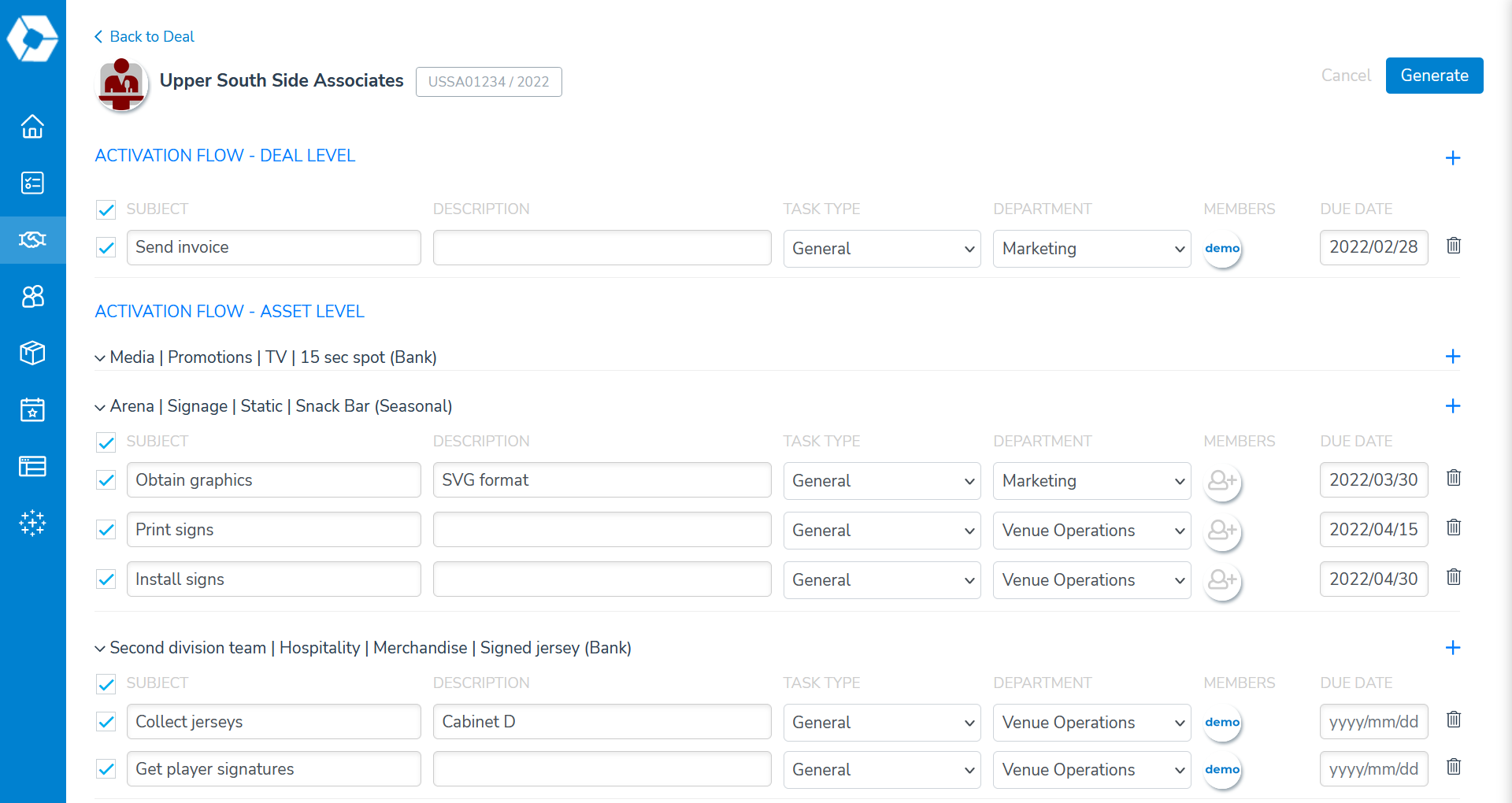This screenshot has height=803, width=1512.
Task: Add a task to Arena Signage Snack Bar
Action: click(x=1453, y=406)
